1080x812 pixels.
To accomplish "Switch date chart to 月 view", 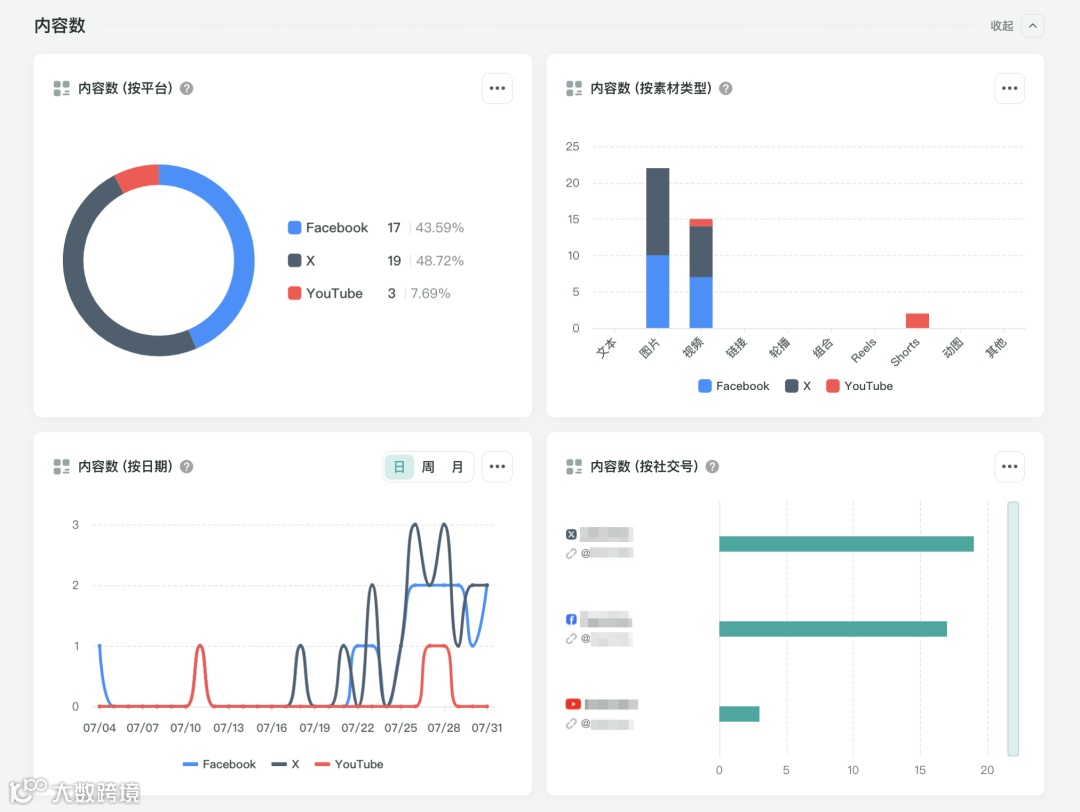I will (x=457, y=467).
